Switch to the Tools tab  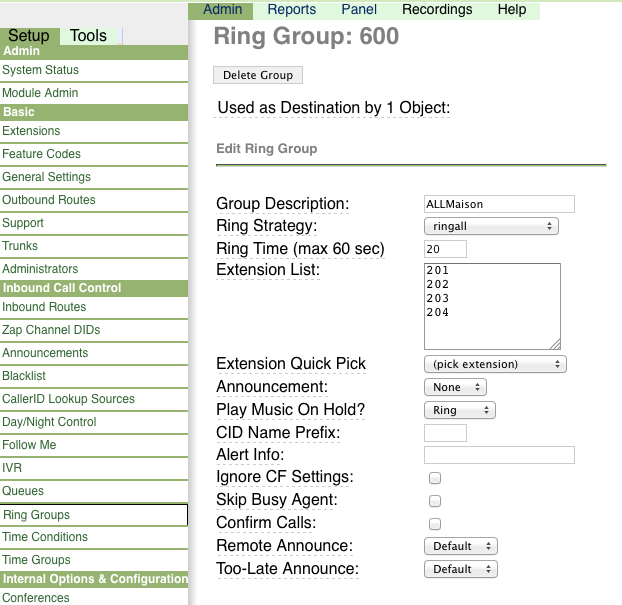tap(88, 36)
